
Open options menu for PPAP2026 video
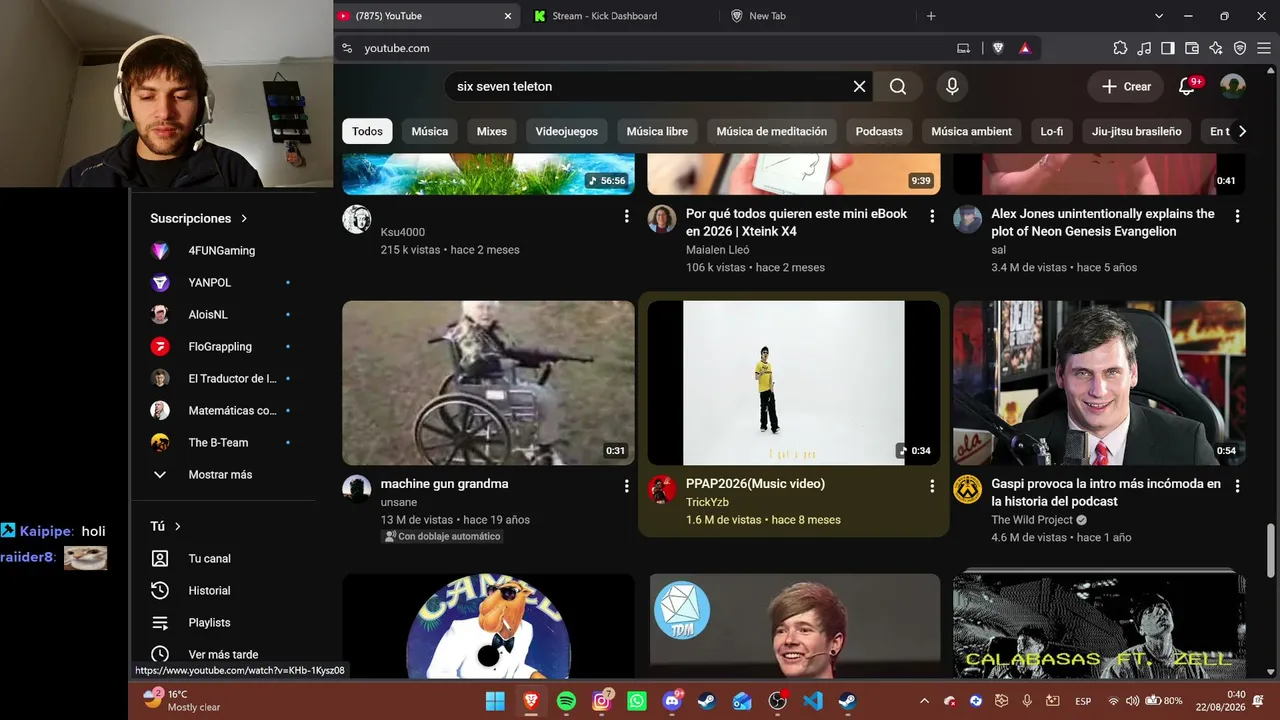tap(932, 486)
